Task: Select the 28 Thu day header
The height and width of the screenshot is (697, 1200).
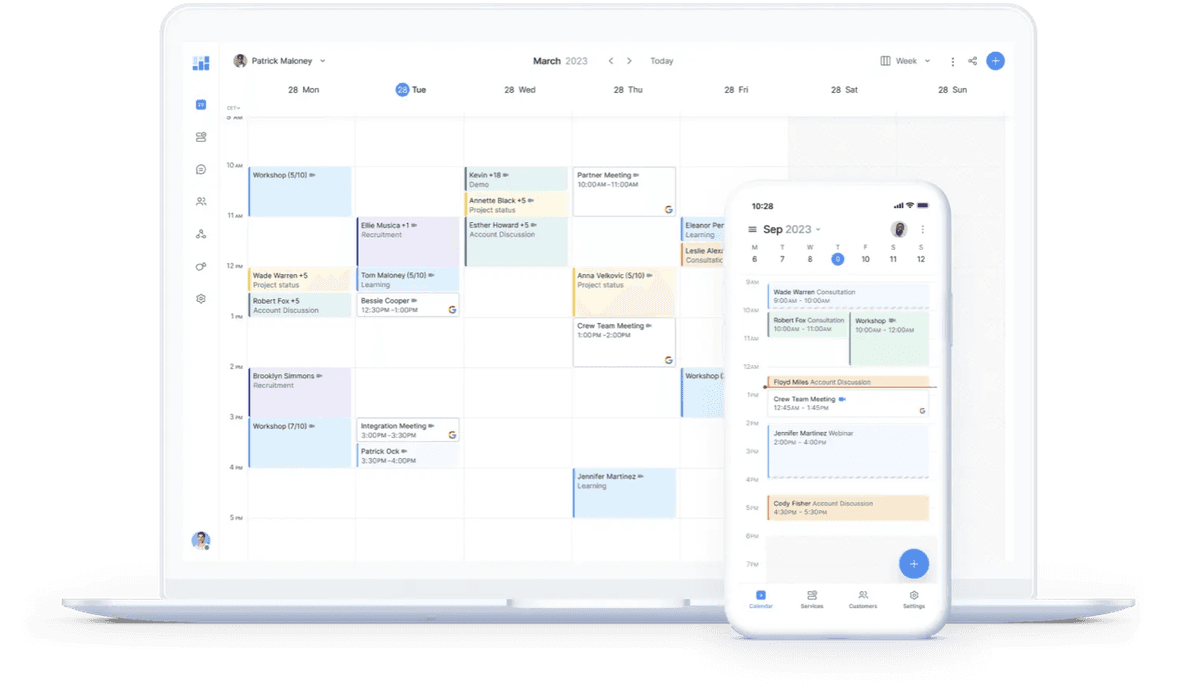Action: point(627,90)
